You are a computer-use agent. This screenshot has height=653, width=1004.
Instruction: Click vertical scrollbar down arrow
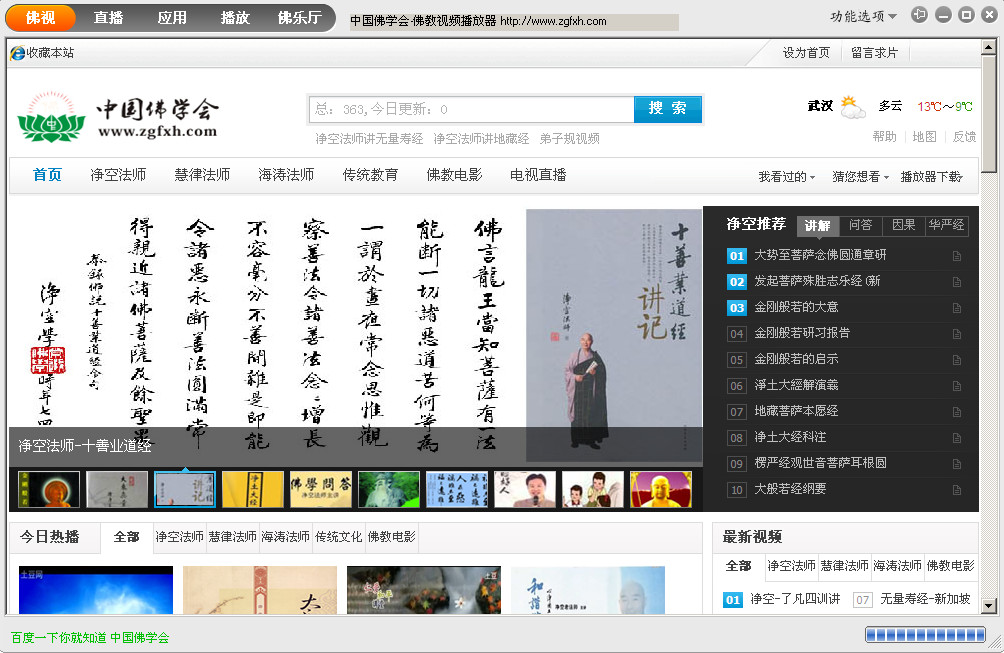tap(988, 606)
